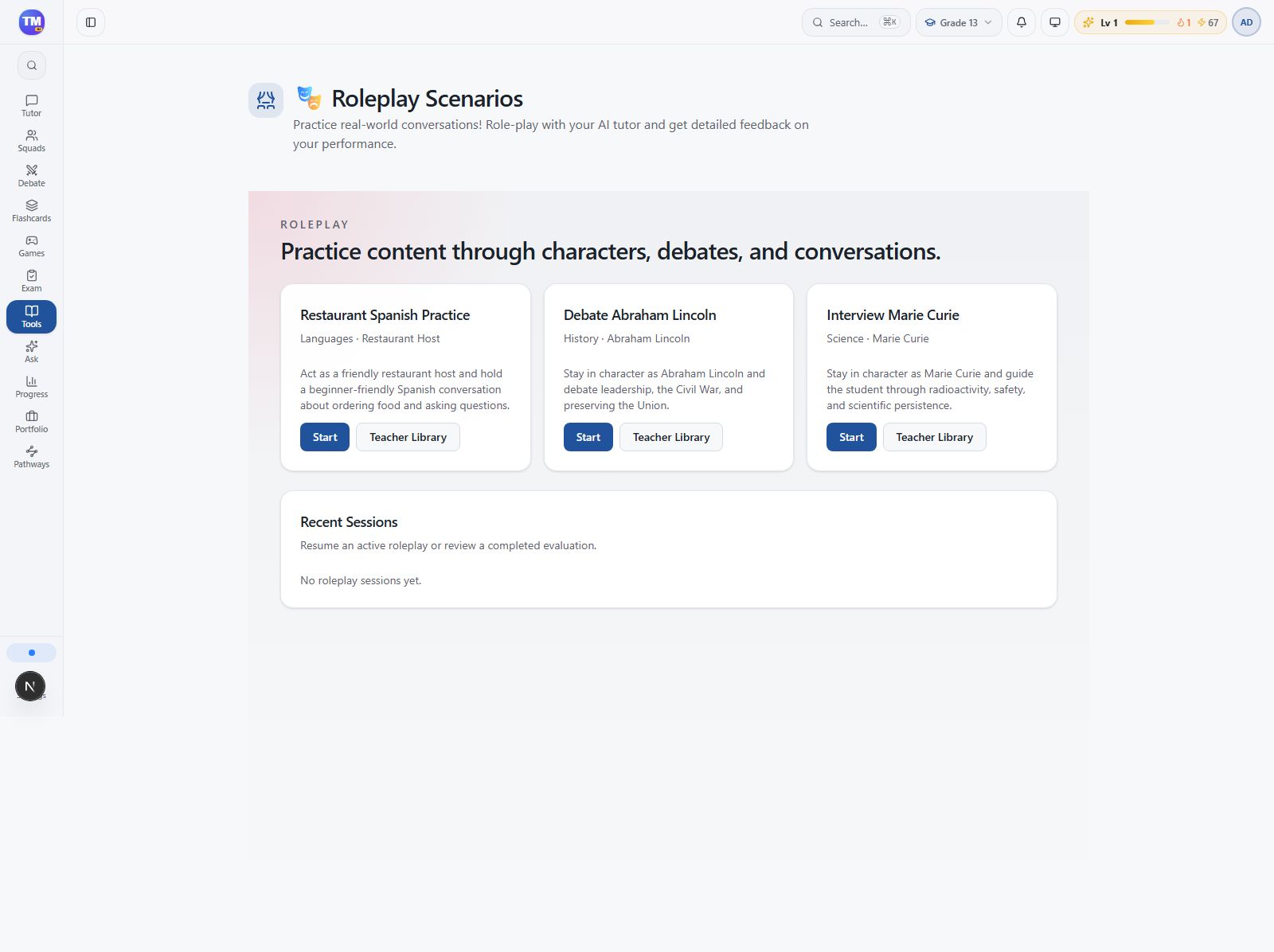Click the top Search field
Viewport: 1274px width, 952px height.
pos(856,22)
